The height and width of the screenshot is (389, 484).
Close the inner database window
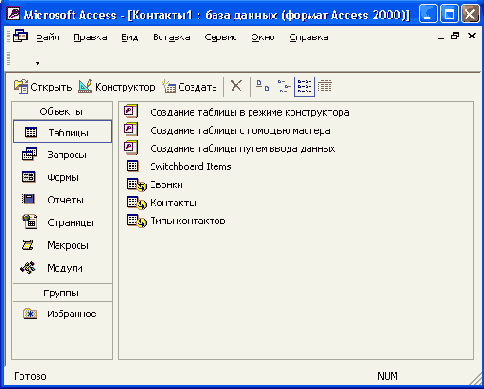point(472,36)
